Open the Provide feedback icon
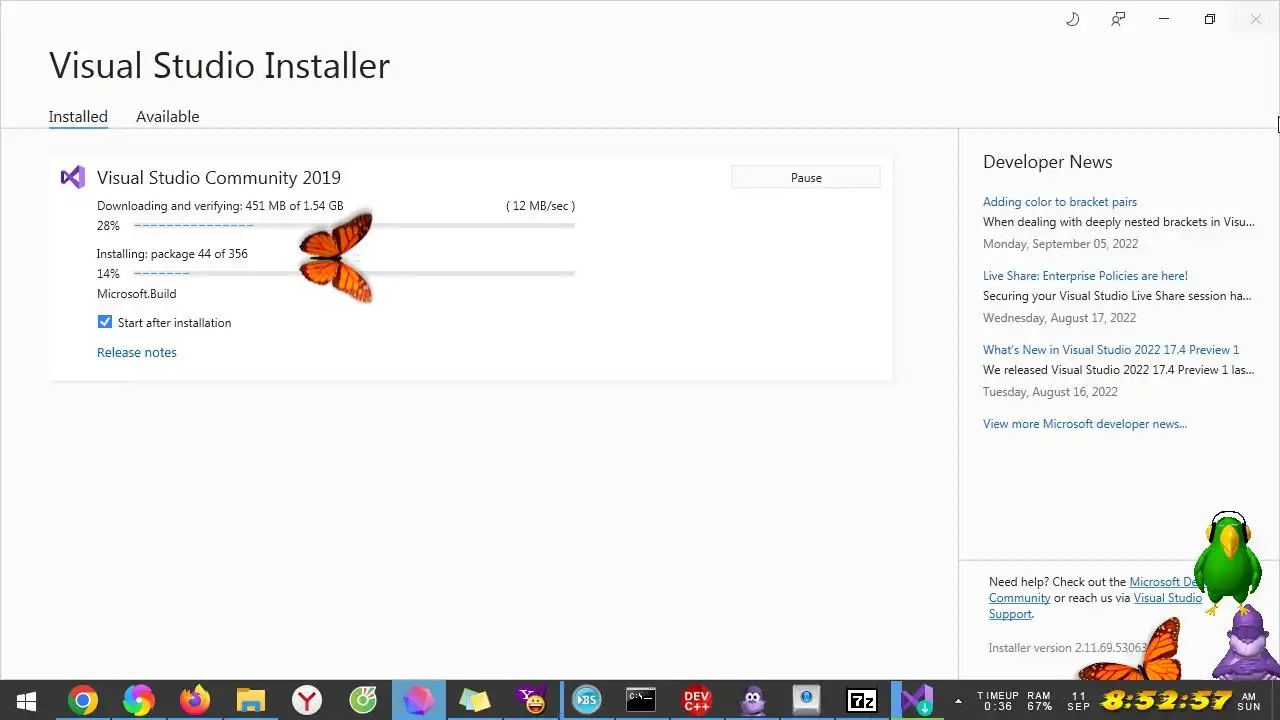 point(1118,19)
